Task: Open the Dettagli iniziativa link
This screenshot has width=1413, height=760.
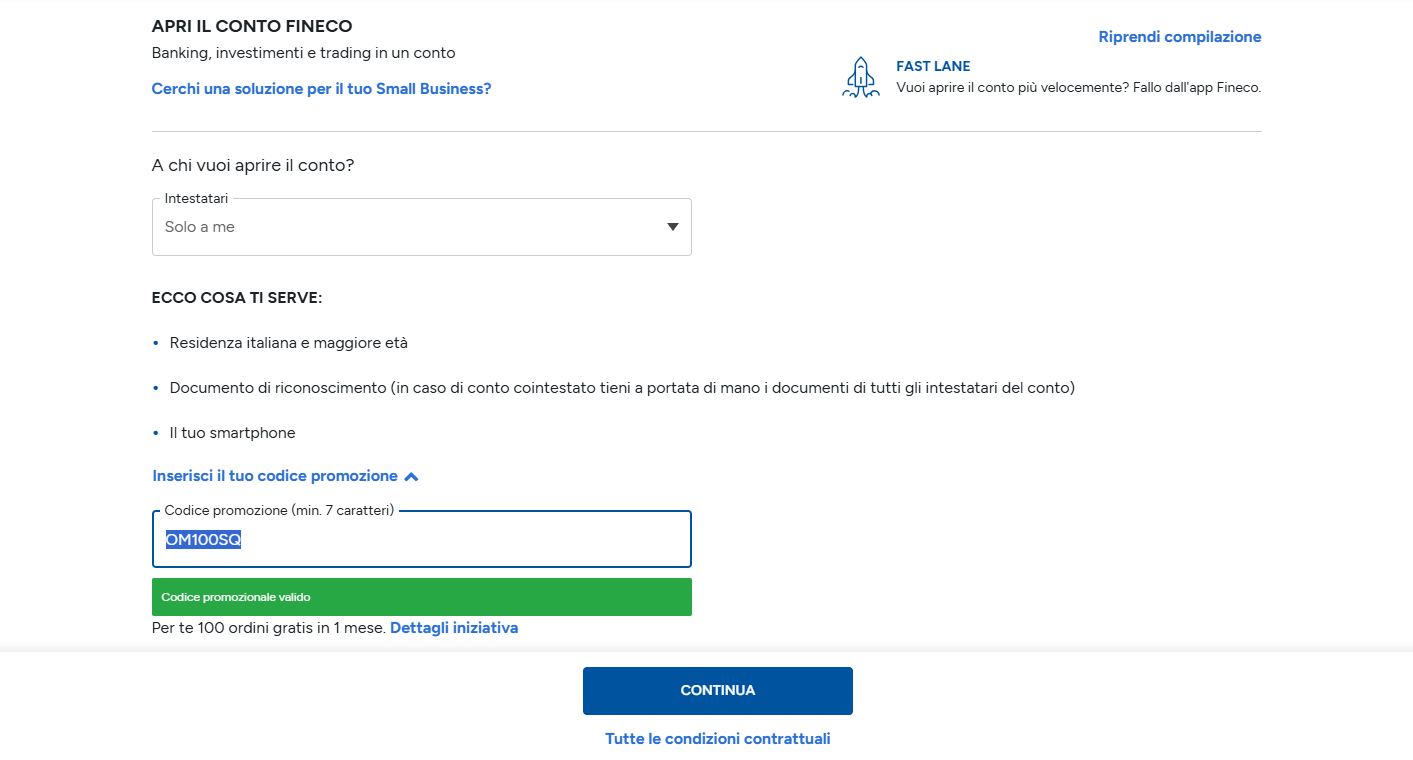Action: pos(454,628)
